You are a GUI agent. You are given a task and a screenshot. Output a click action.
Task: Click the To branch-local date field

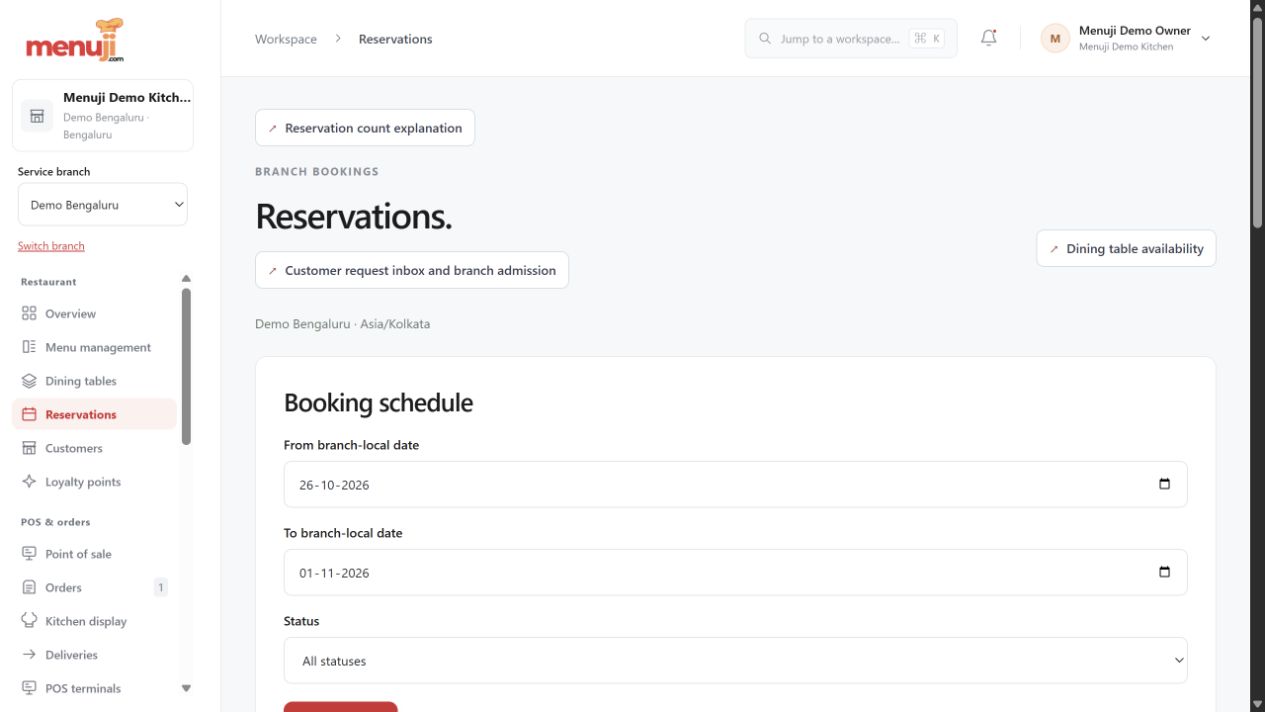[x=736, y=573]
